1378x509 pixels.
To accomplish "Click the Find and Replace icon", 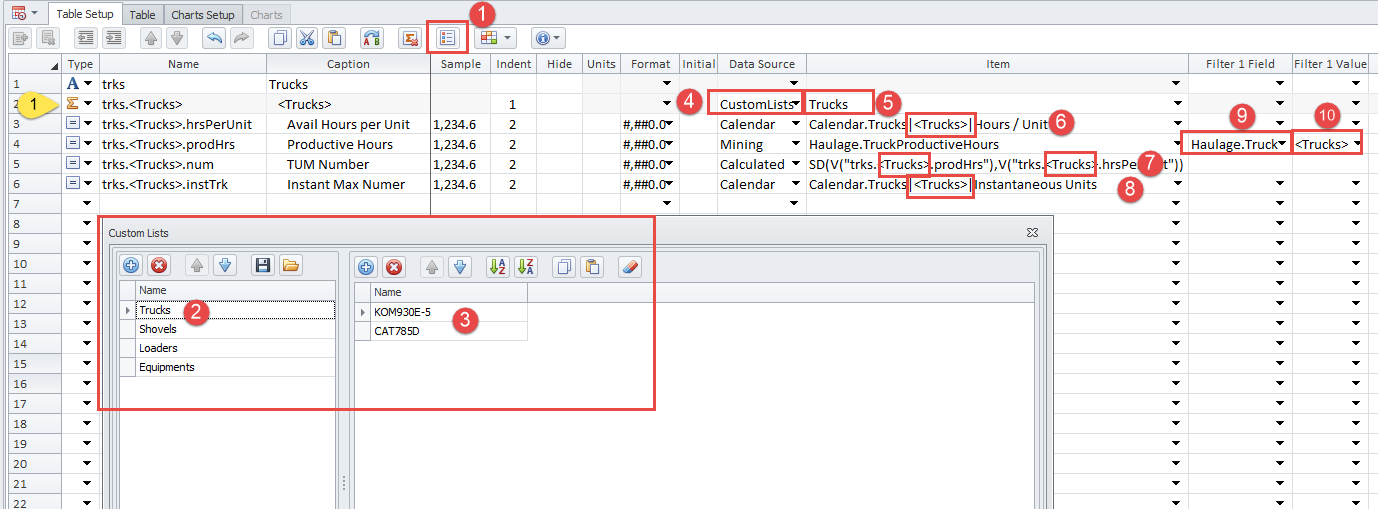I will pos(371,38).
